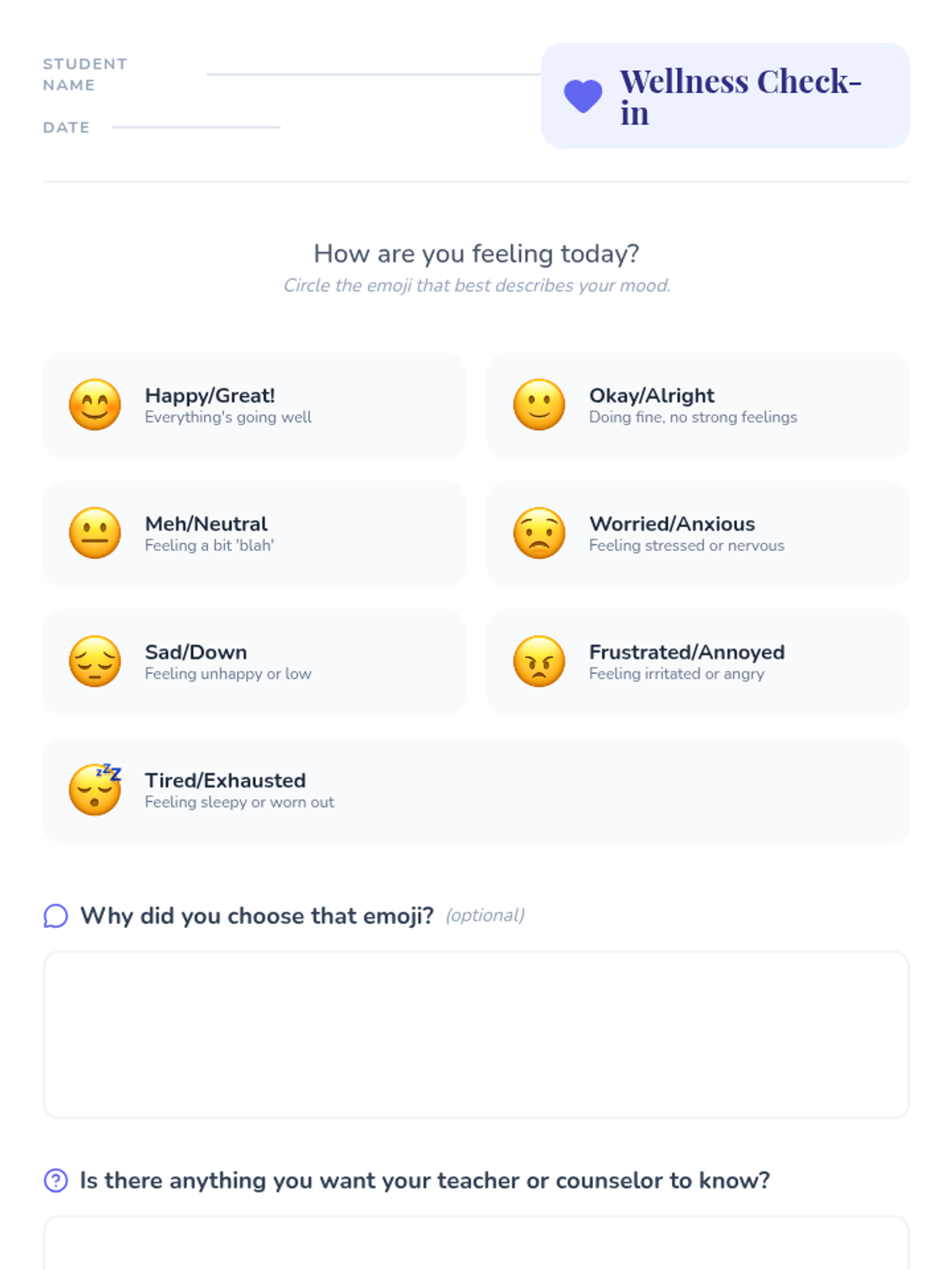Screen dimensions: 952x1270
Task: Select the Worried/Anxious mood label
Action: (672, 524)
